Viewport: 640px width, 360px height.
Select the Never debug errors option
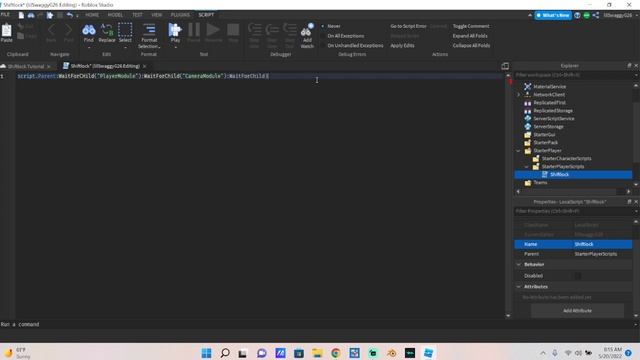333,26
